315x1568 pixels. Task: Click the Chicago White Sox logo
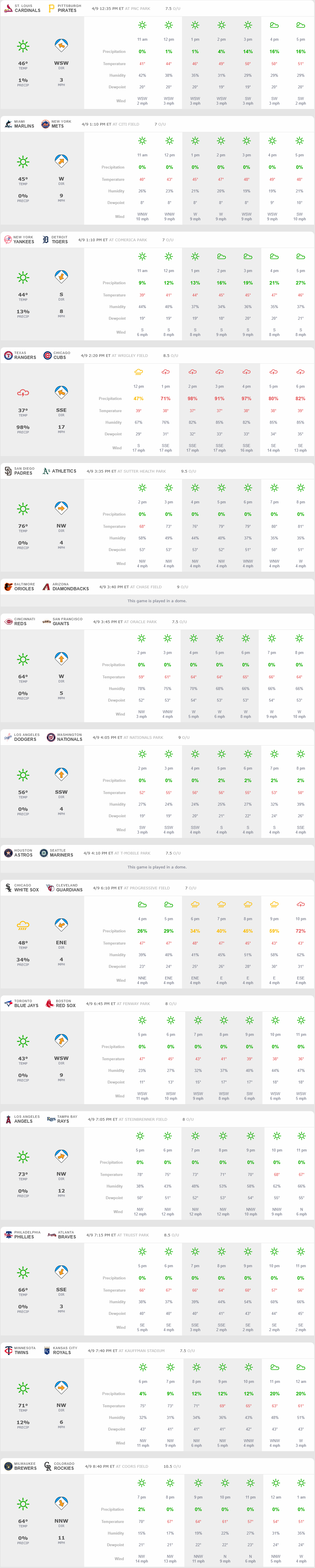[x=8, y=888]
